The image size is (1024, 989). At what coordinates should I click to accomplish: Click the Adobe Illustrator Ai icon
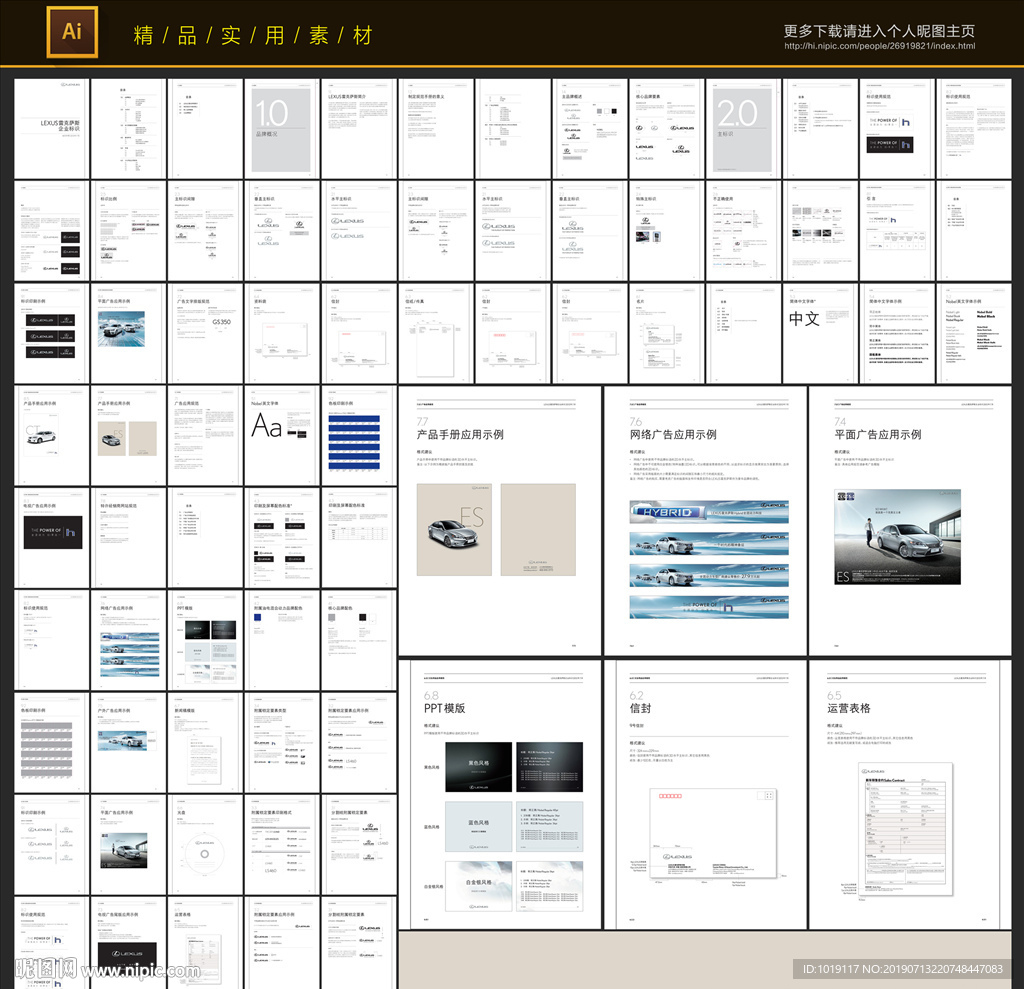tap(72, 32)
